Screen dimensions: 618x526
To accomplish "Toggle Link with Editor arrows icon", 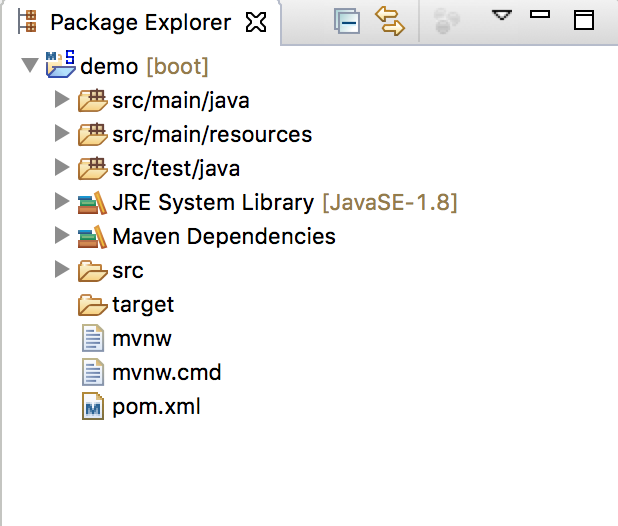I will [x=389, y=22].
